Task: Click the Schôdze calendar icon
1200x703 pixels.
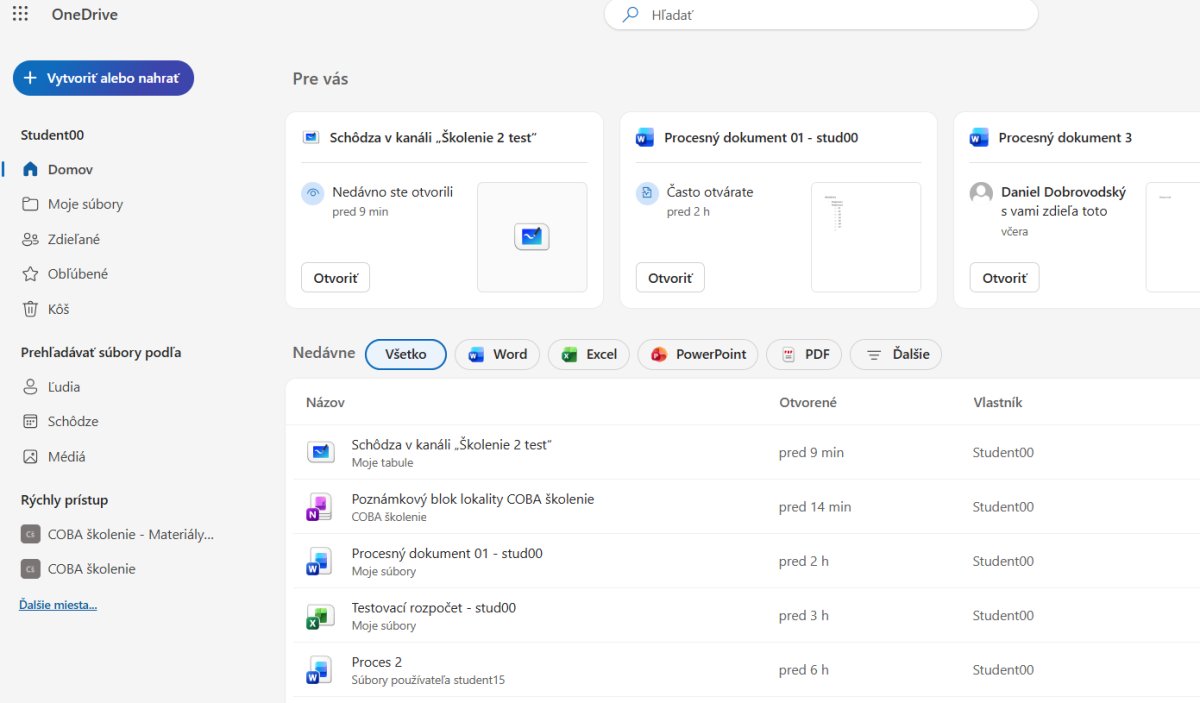Action: pyautogui.click(x=30, y=422)
